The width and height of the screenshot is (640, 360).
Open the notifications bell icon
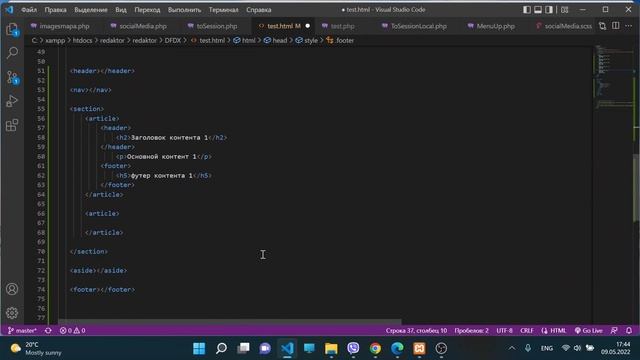click(x=629, y=331)
